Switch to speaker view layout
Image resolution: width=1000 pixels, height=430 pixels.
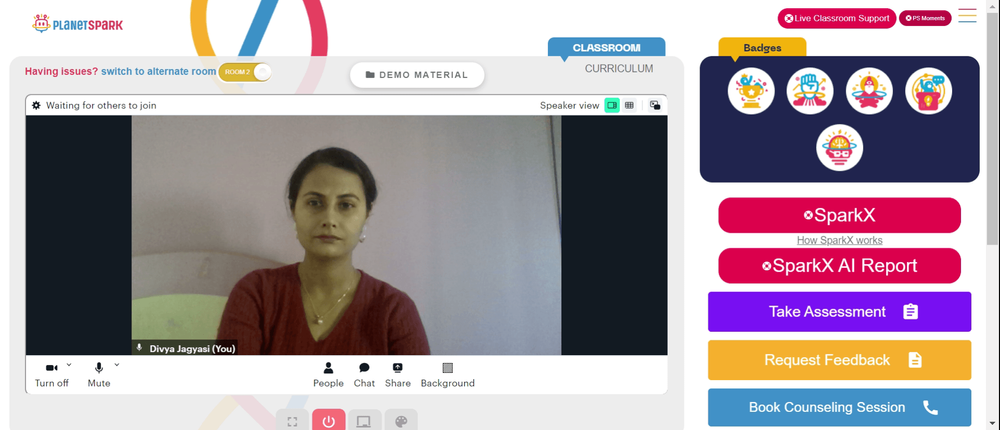pyautogui.click(x=612, y=105)
